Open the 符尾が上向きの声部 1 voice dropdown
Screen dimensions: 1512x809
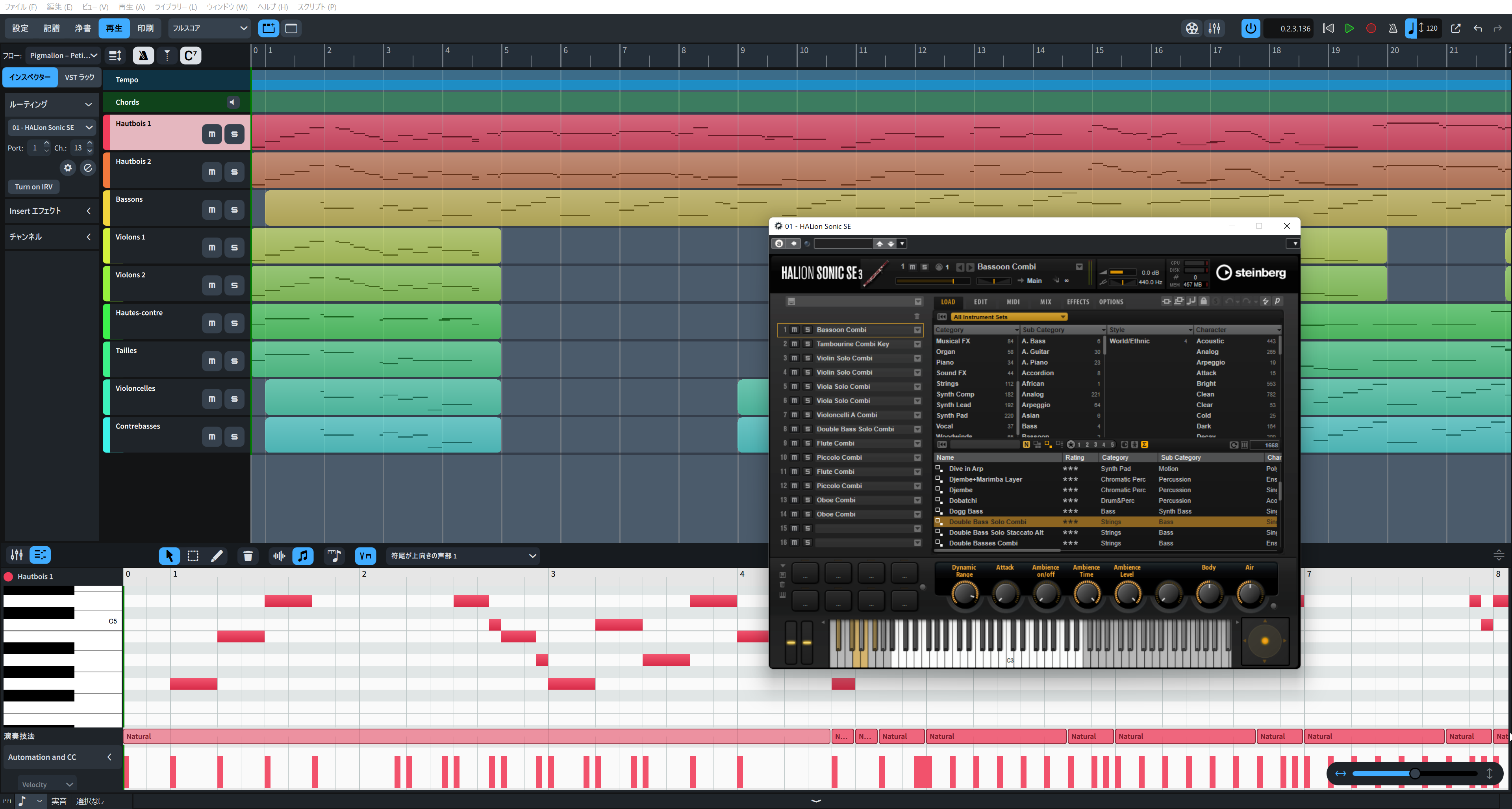tap(463, 555)
